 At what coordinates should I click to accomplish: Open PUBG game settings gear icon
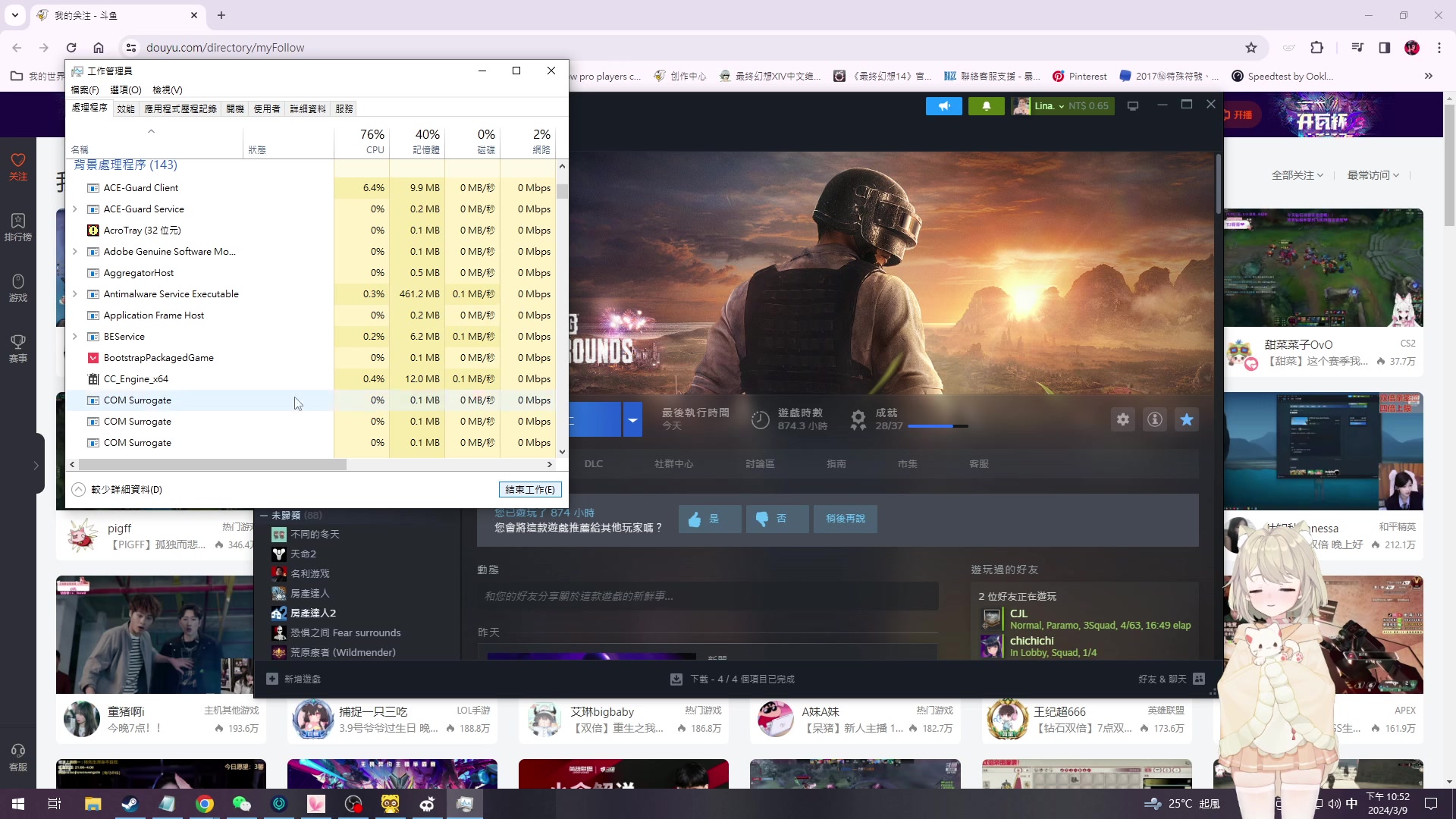pos(1123,419)
